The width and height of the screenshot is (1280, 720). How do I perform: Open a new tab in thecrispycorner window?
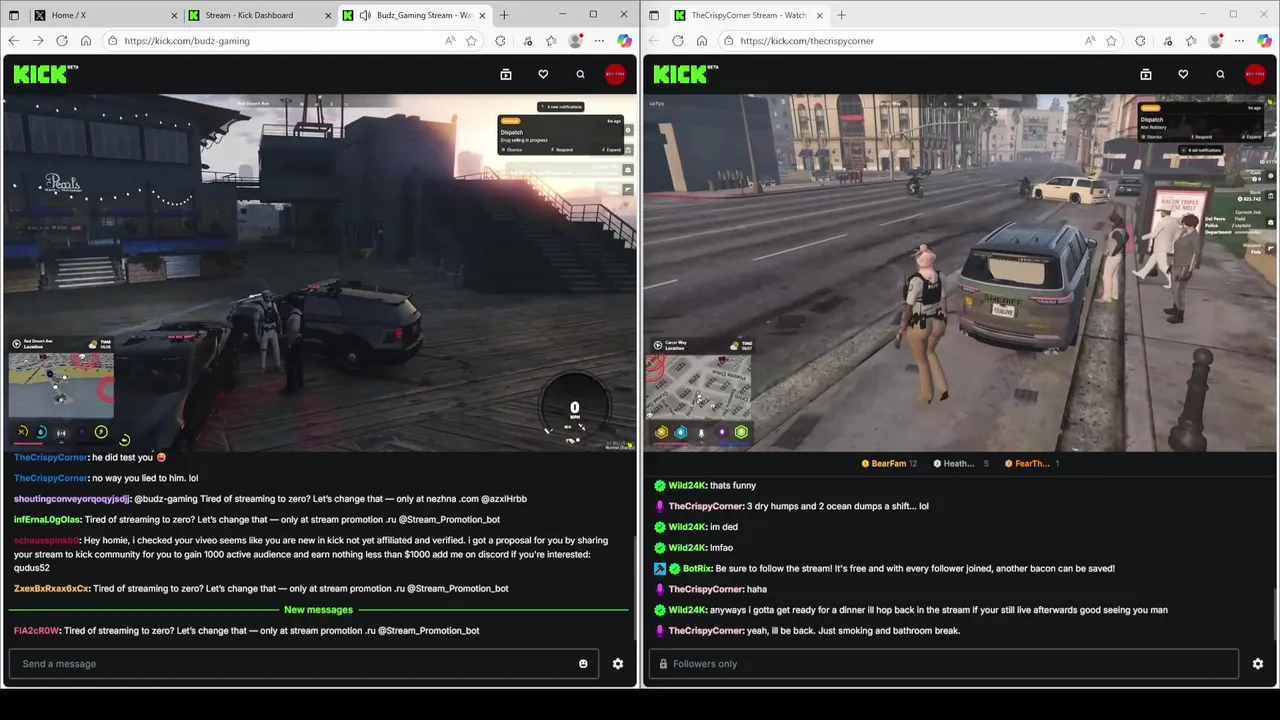click(841, 15)
